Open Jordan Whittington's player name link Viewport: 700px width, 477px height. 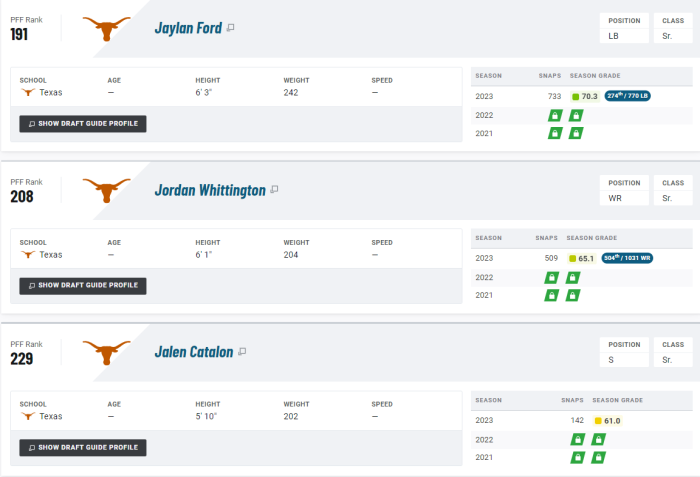210,189
